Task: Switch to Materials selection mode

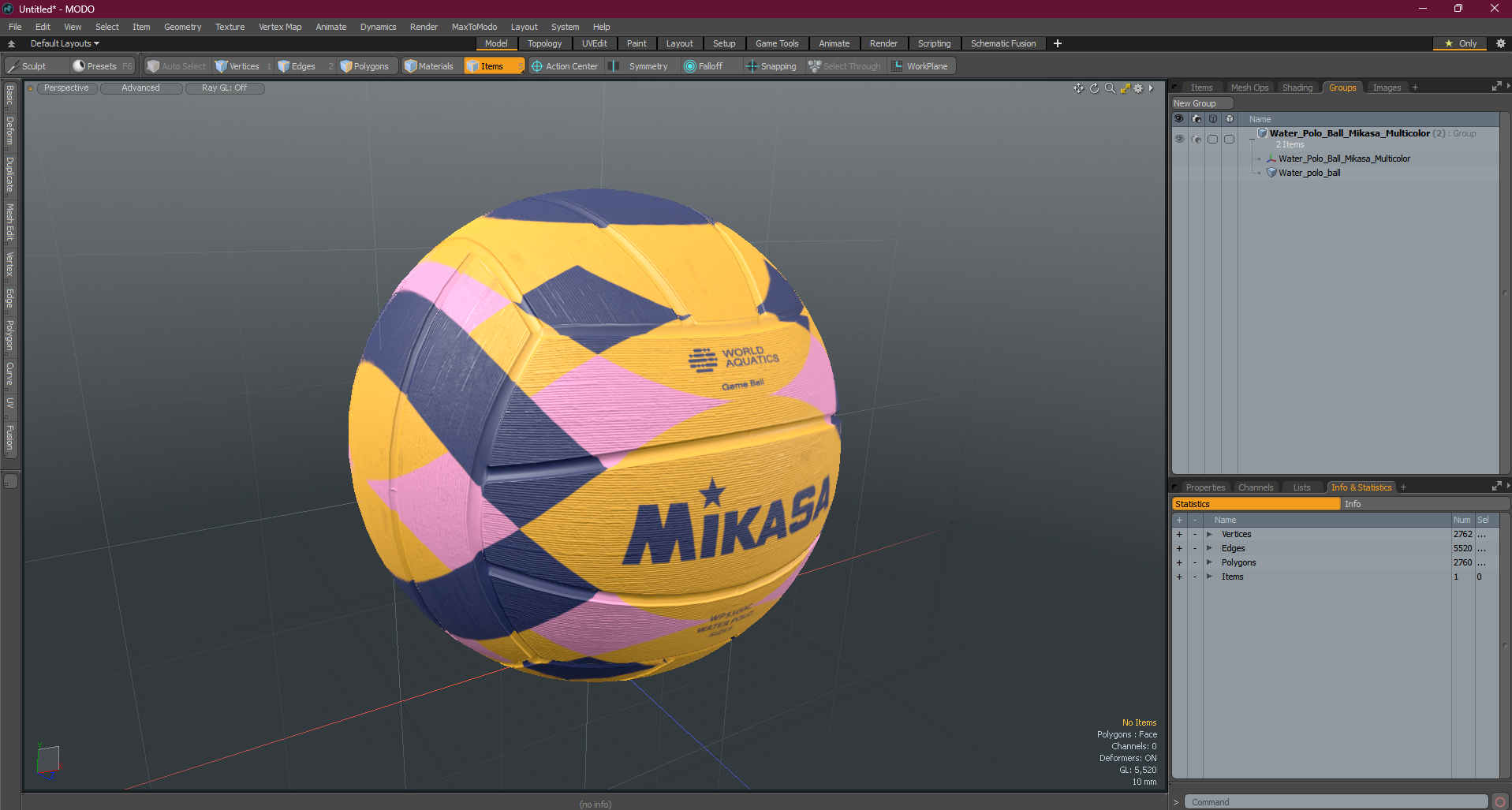Action: pos(429,66)
